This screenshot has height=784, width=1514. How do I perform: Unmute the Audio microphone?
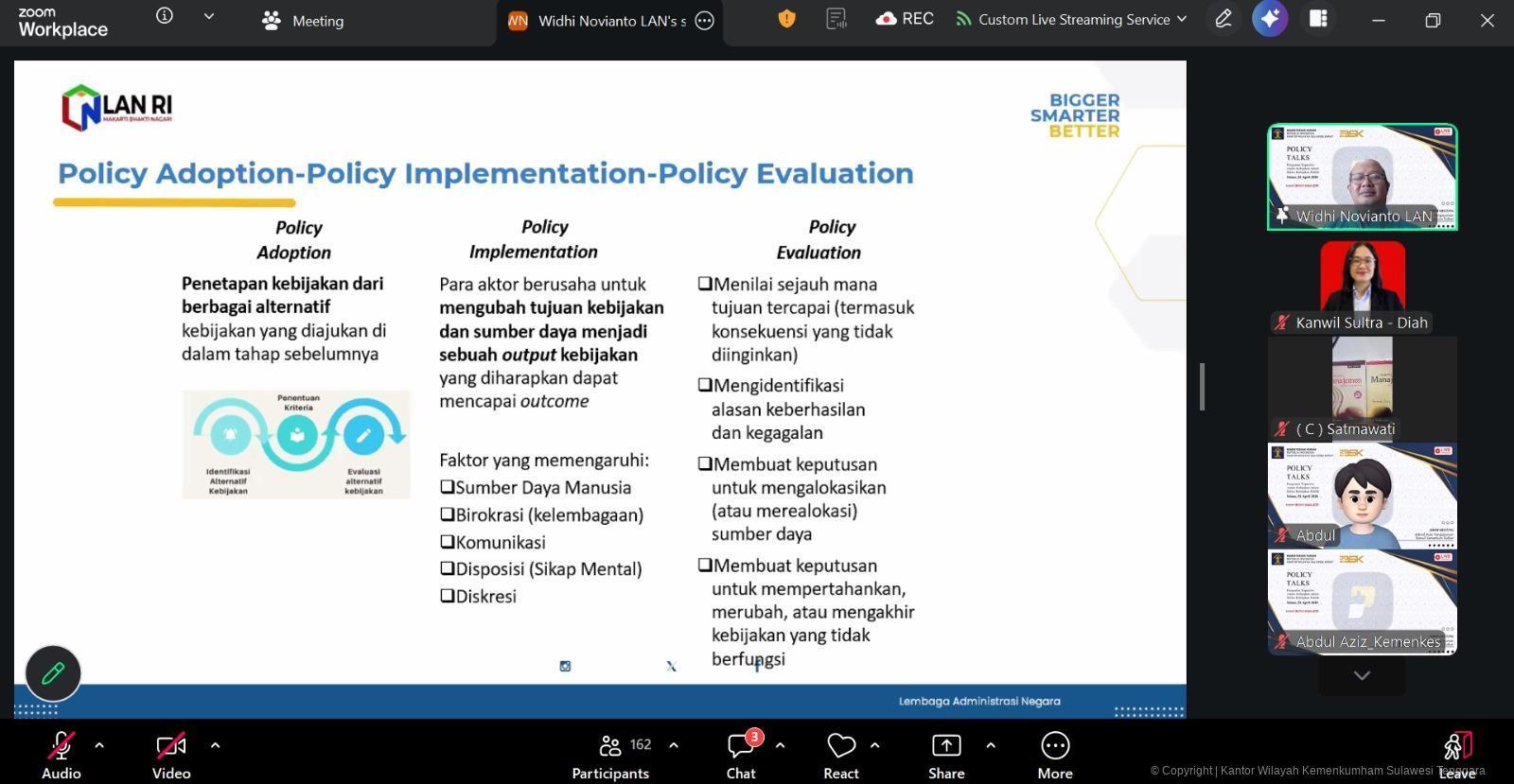62,755
